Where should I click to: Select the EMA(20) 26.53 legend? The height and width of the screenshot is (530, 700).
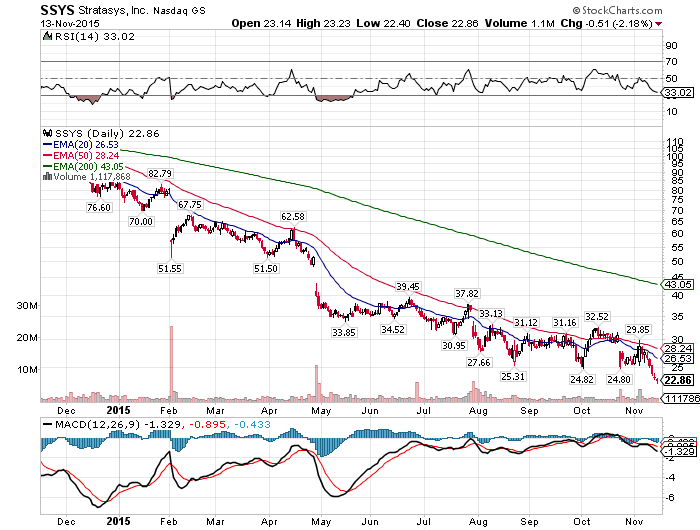pyautogui.click(x=81, y=144)
